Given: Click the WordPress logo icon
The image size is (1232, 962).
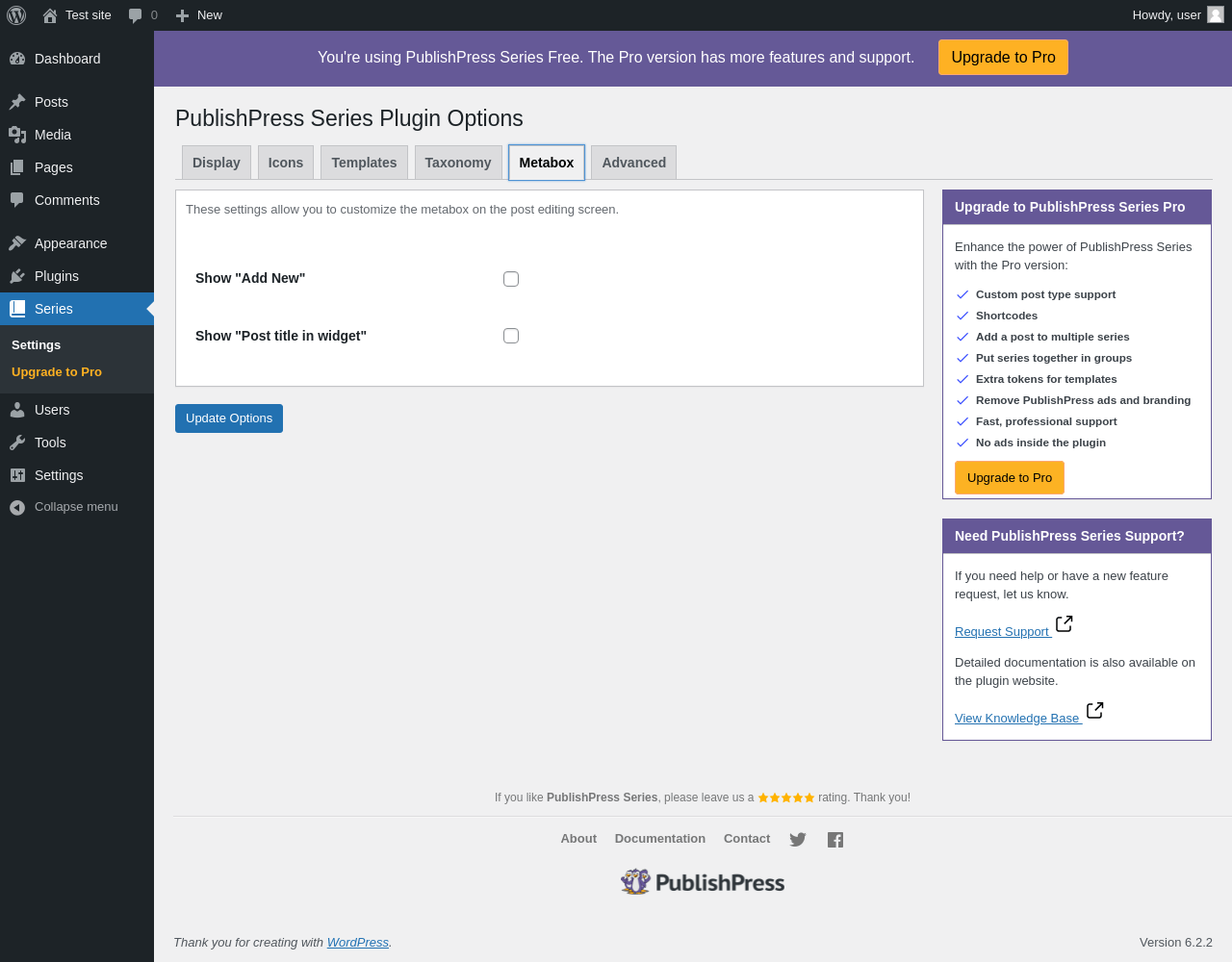Looking at the screenshot, I should click(16, 15).
